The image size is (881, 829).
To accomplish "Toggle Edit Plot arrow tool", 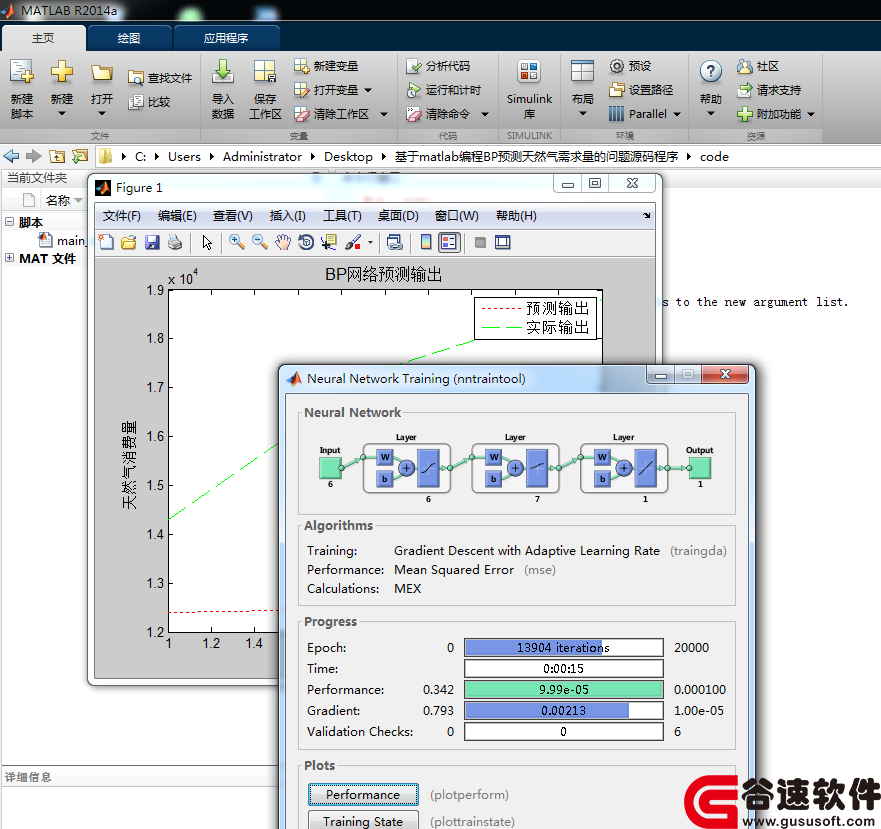I will pyautogui.click(x=207, y=242).
